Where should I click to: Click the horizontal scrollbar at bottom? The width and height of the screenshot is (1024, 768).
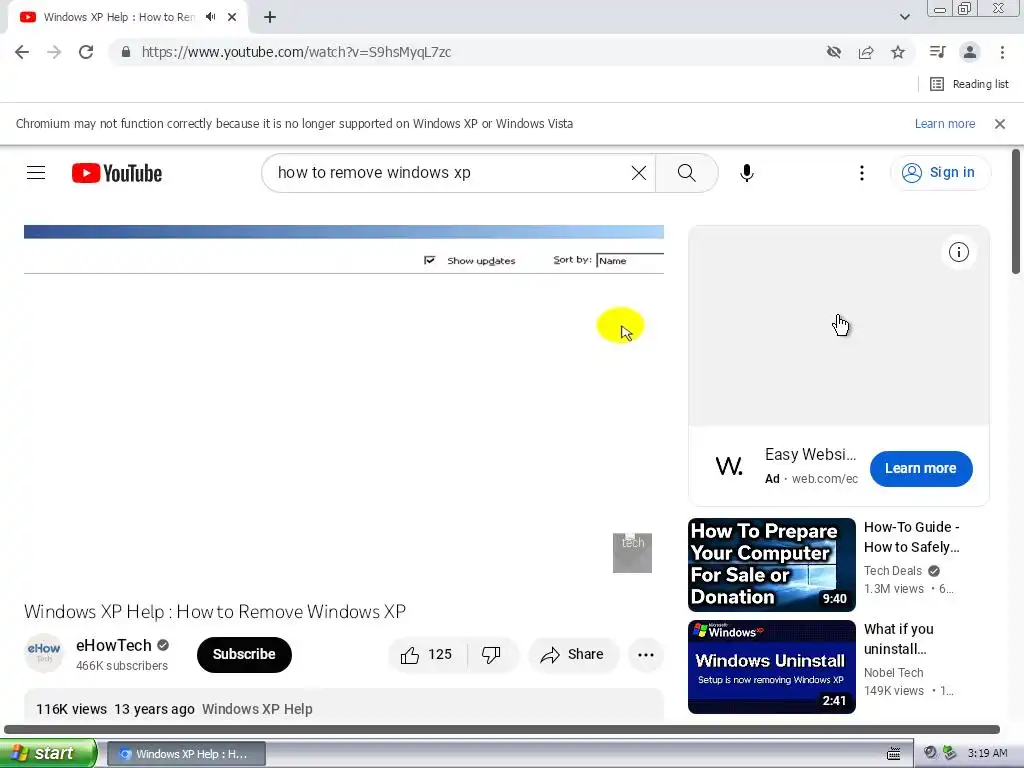[x=502, y=729]
